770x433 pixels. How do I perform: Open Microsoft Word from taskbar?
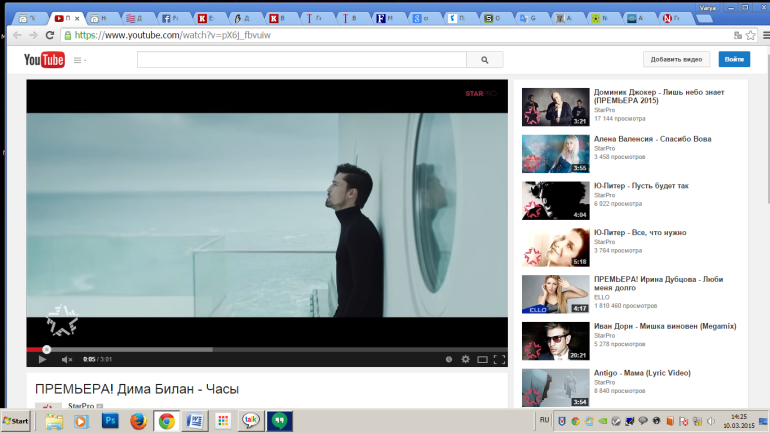(x=195, y=421)
